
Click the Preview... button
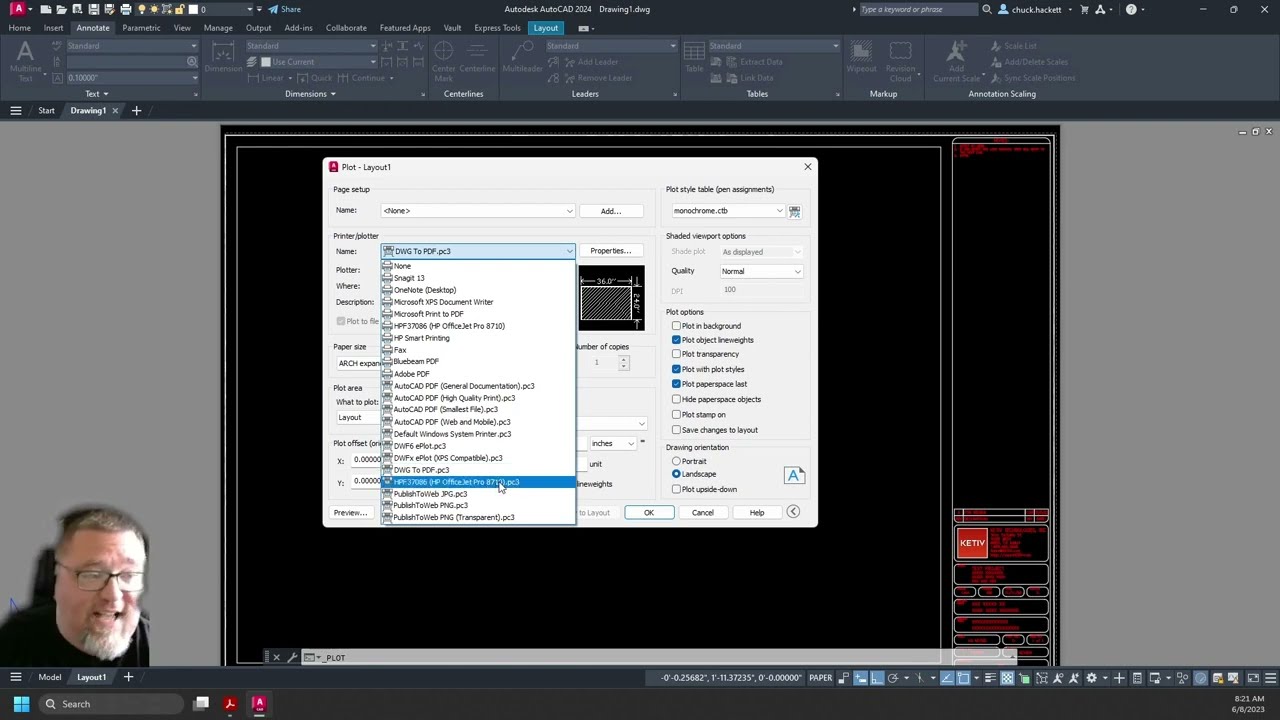[351, 513]
